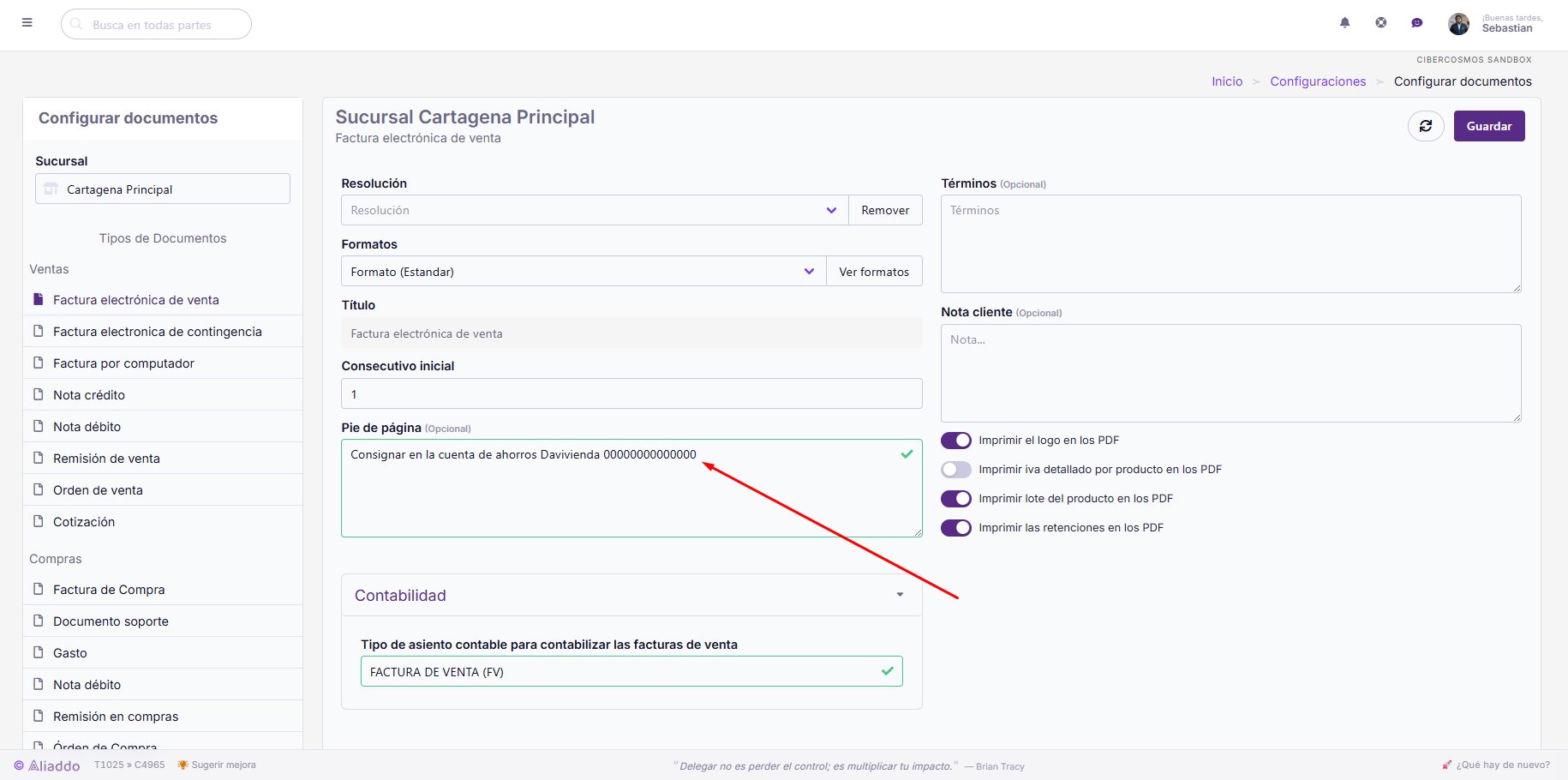Click the help lifebuoy icon in header
This screenshot has height=780, width=1568.
1381,23
